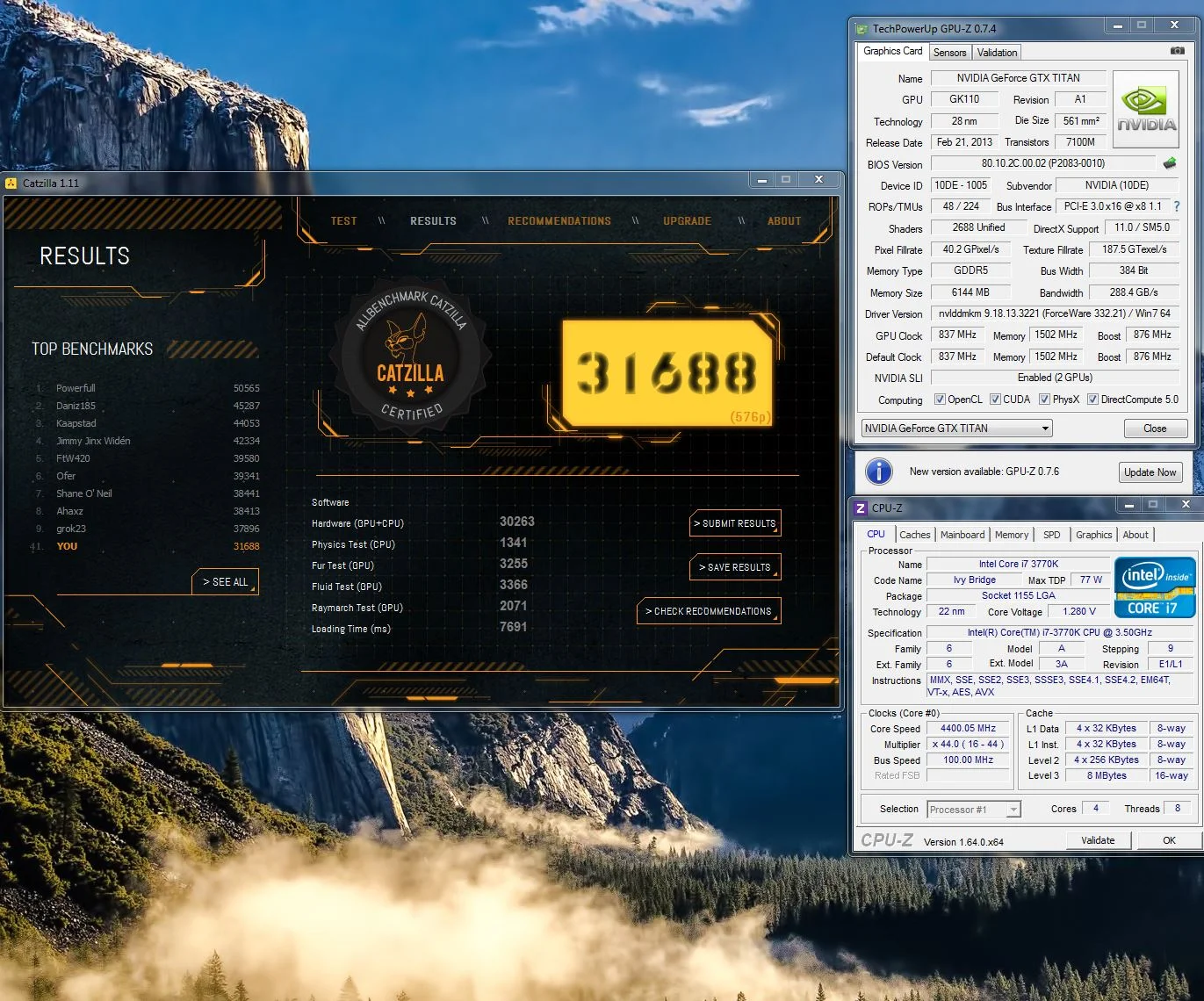Click the Validate button in CPU-Z

(1098, 840)
